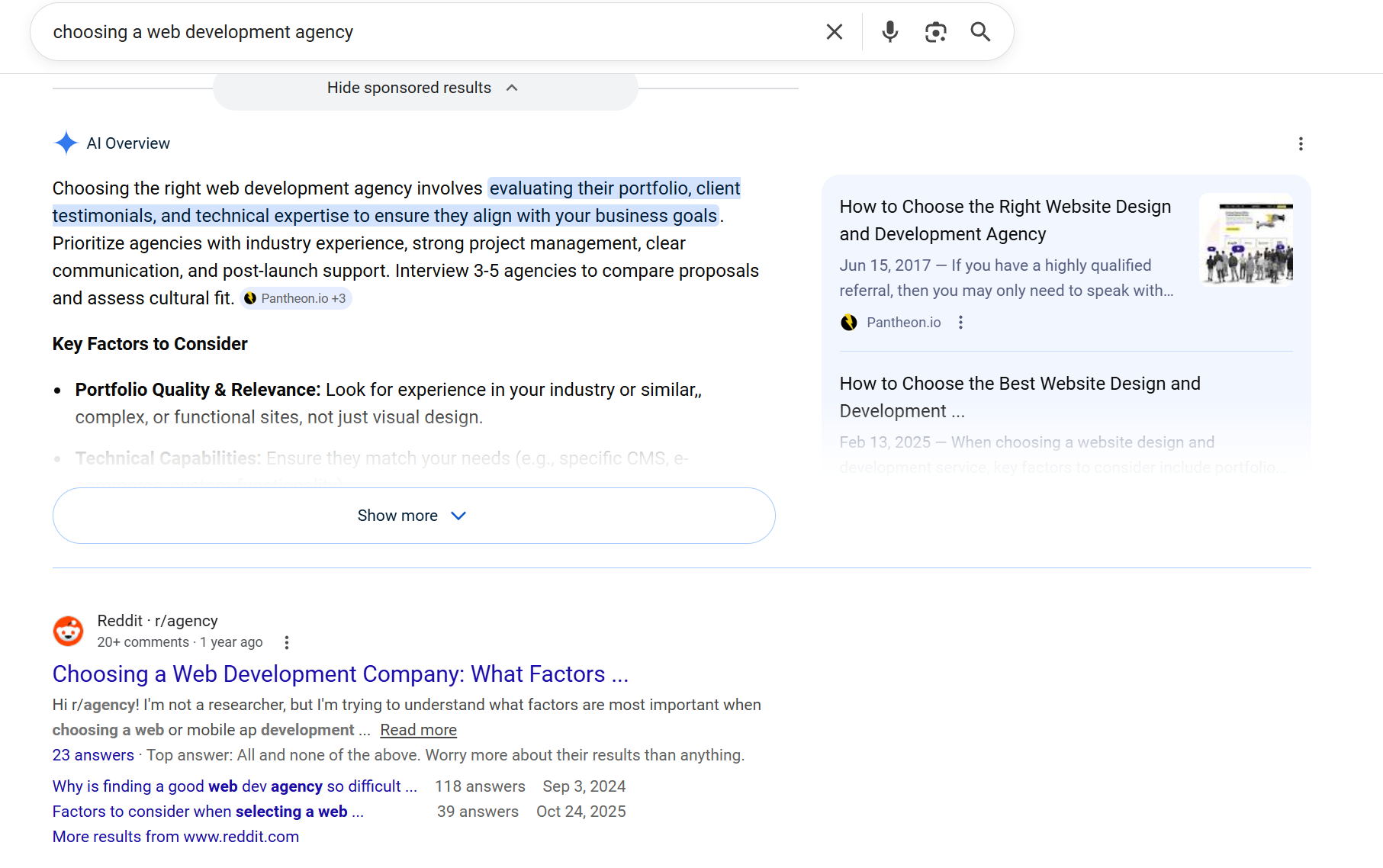Click inside the search text field

click(x=427, y=32)
